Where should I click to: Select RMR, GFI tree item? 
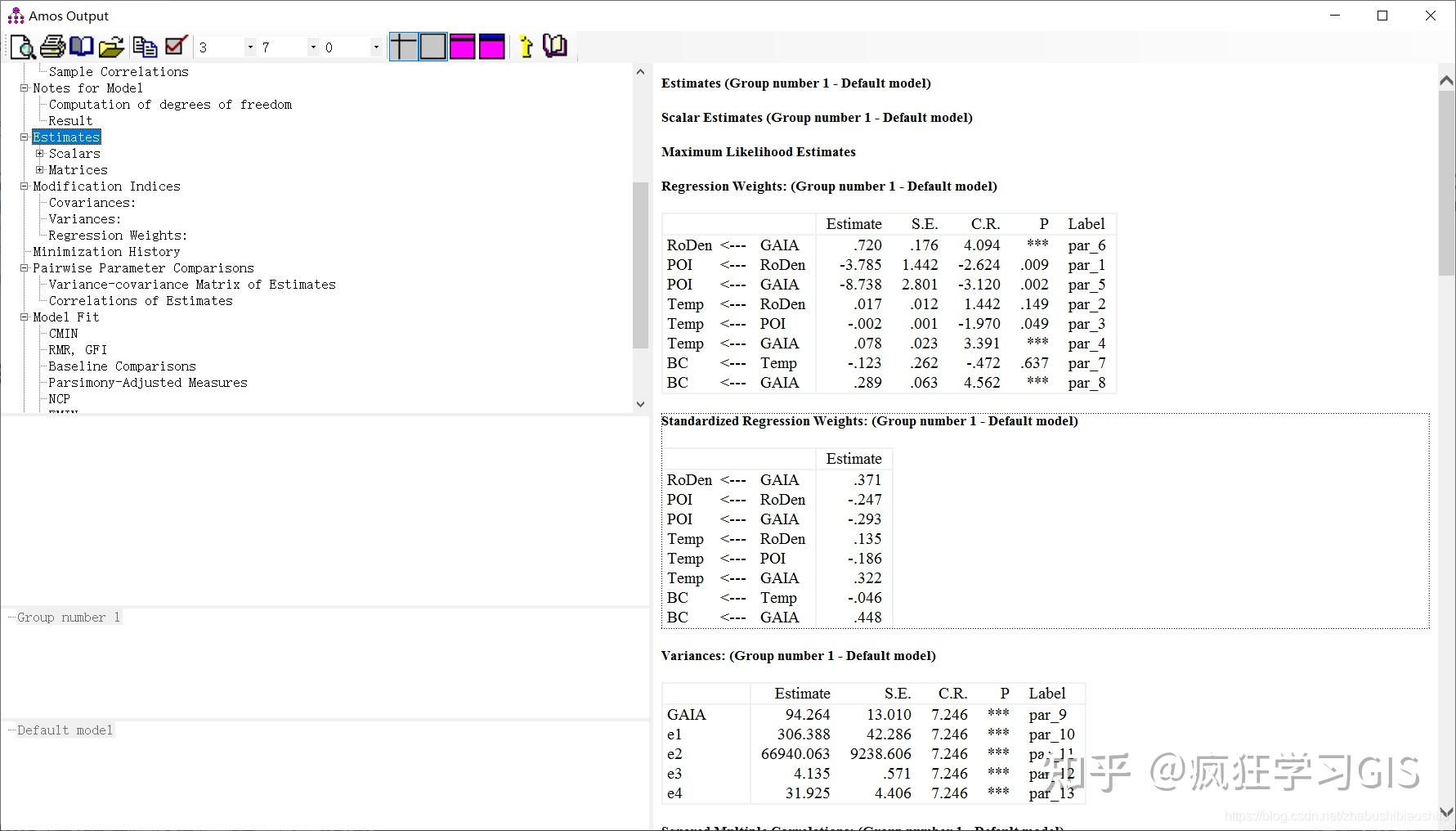(x=78, y=350)
